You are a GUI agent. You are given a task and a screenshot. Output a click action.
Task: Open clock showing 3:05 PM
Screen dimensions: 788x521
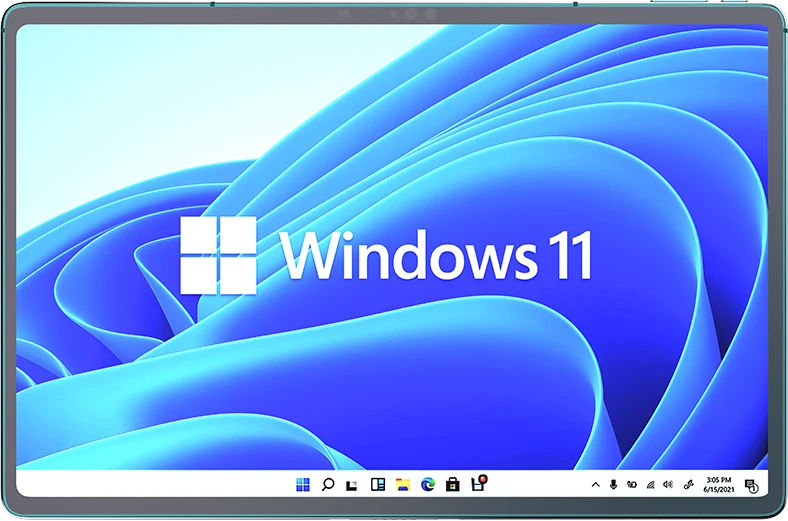coord(719,484)
